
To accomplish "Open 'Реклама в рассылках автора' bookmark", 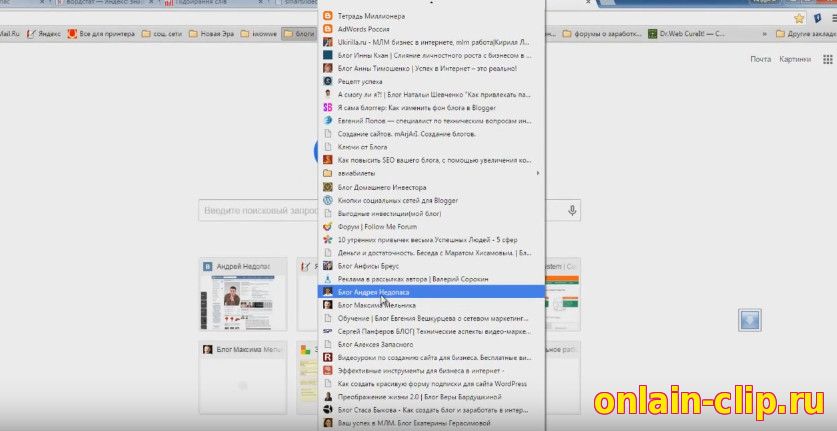I will [431, 279].
